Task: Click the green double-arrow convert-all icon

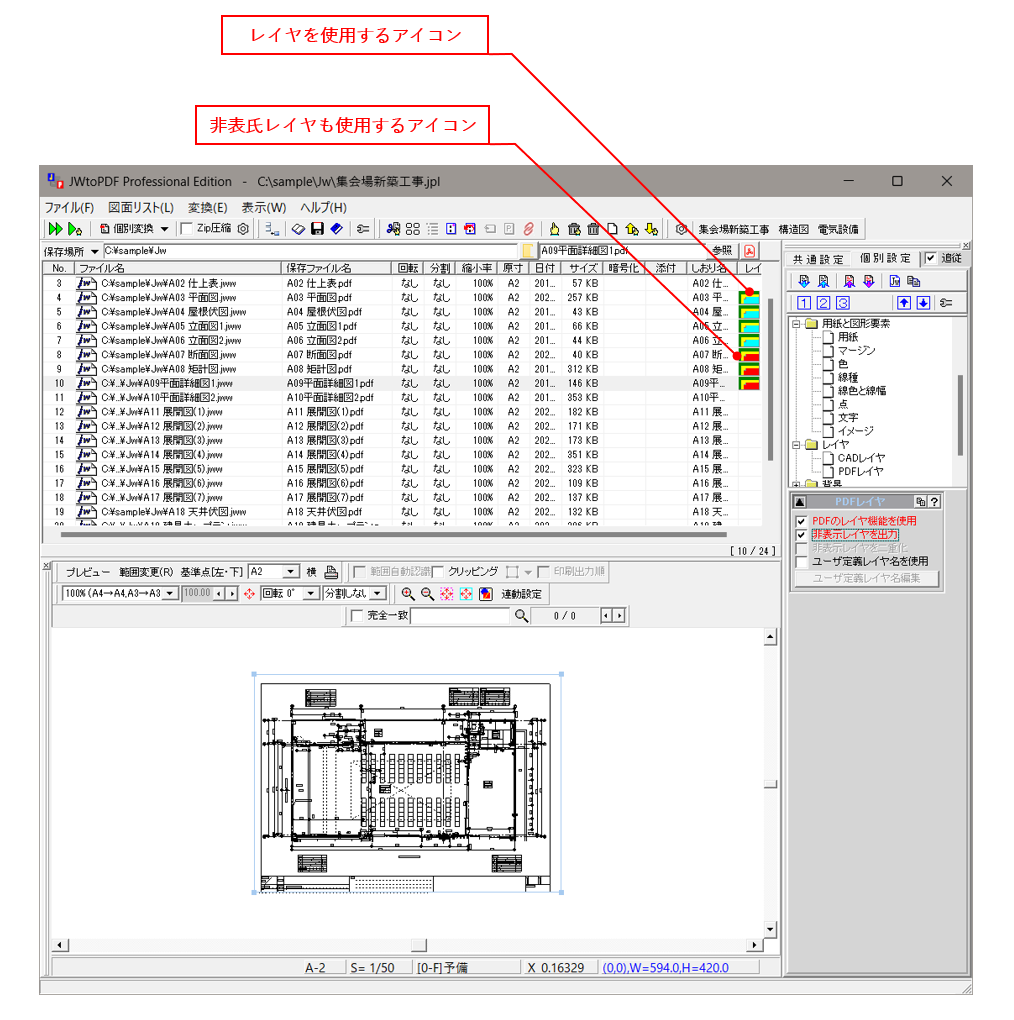Action: 55,229
